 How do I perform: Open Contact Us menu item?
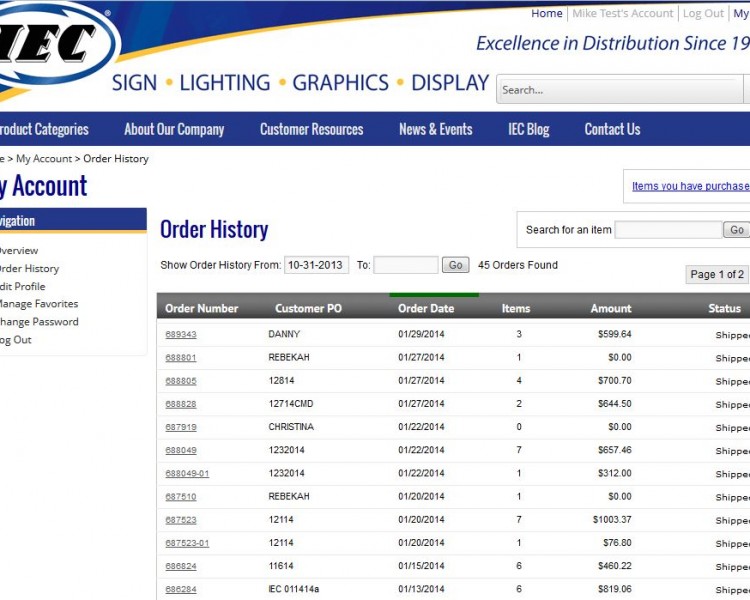[x=612, y=129]
